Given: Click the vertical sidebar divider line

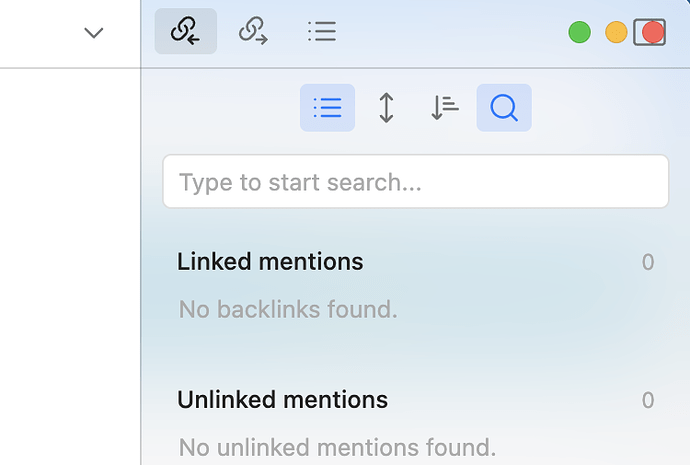Looking at the screenshot, I should pyautogui.click(x=141, y=264).
